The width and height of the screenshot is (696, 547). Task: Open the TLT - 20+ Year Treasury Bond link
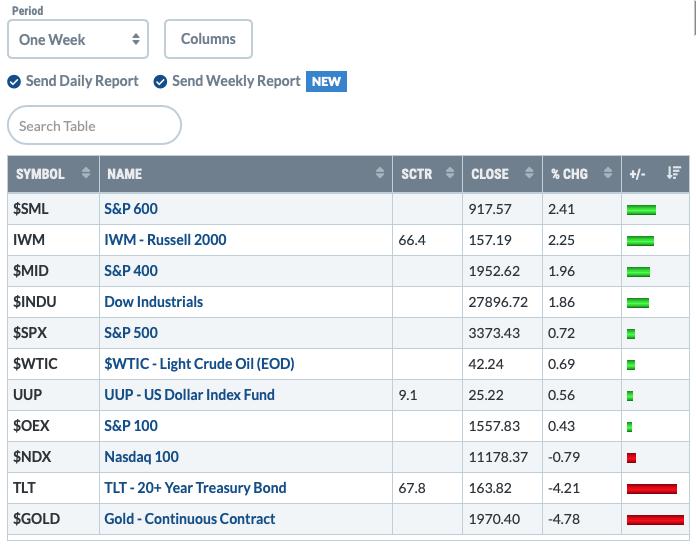click(195, 488)
